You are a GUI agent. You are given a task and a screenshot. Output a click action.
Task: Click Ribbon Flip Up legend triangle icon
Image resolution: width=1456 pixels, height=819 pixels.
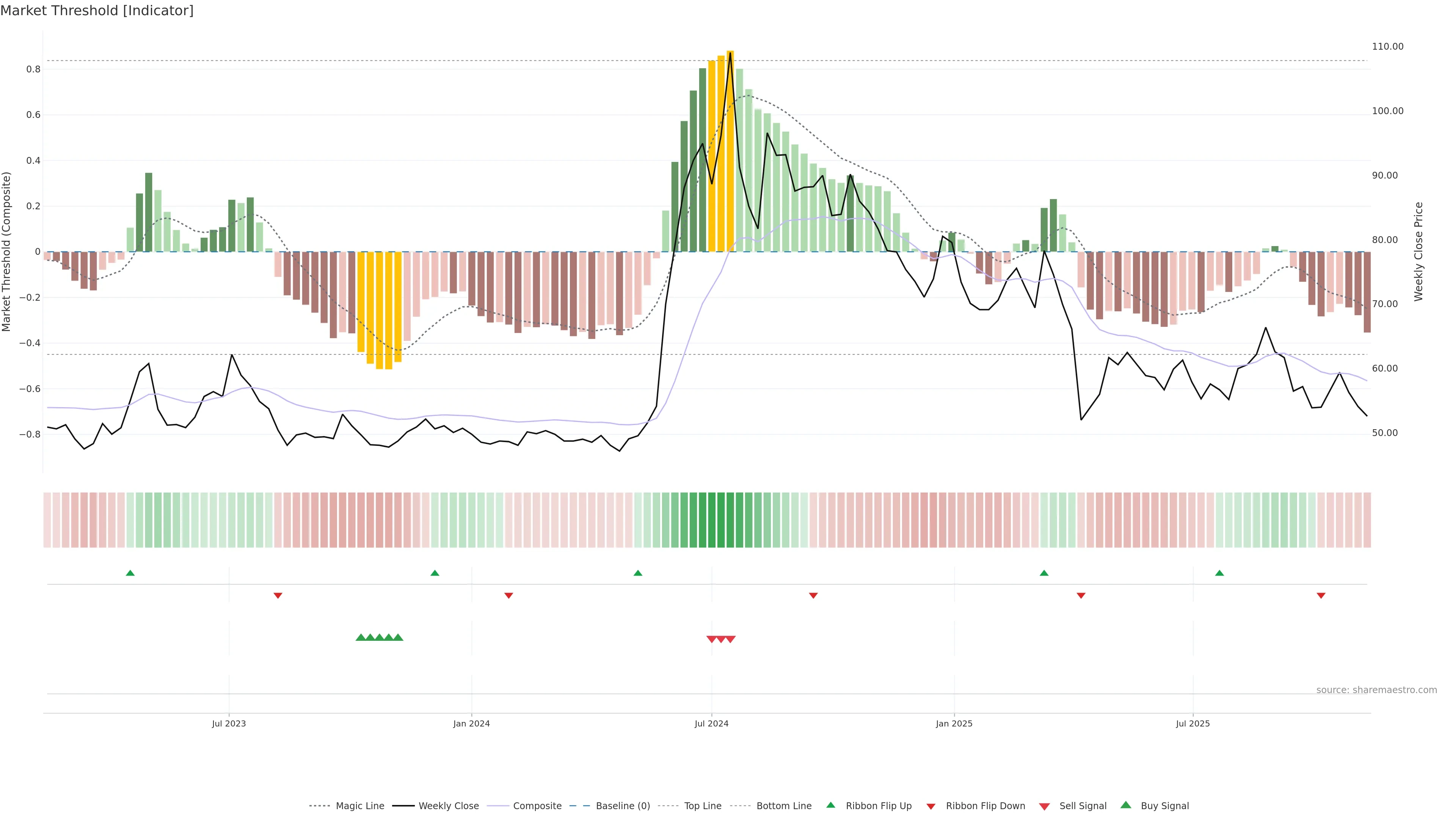pos(831,805)
